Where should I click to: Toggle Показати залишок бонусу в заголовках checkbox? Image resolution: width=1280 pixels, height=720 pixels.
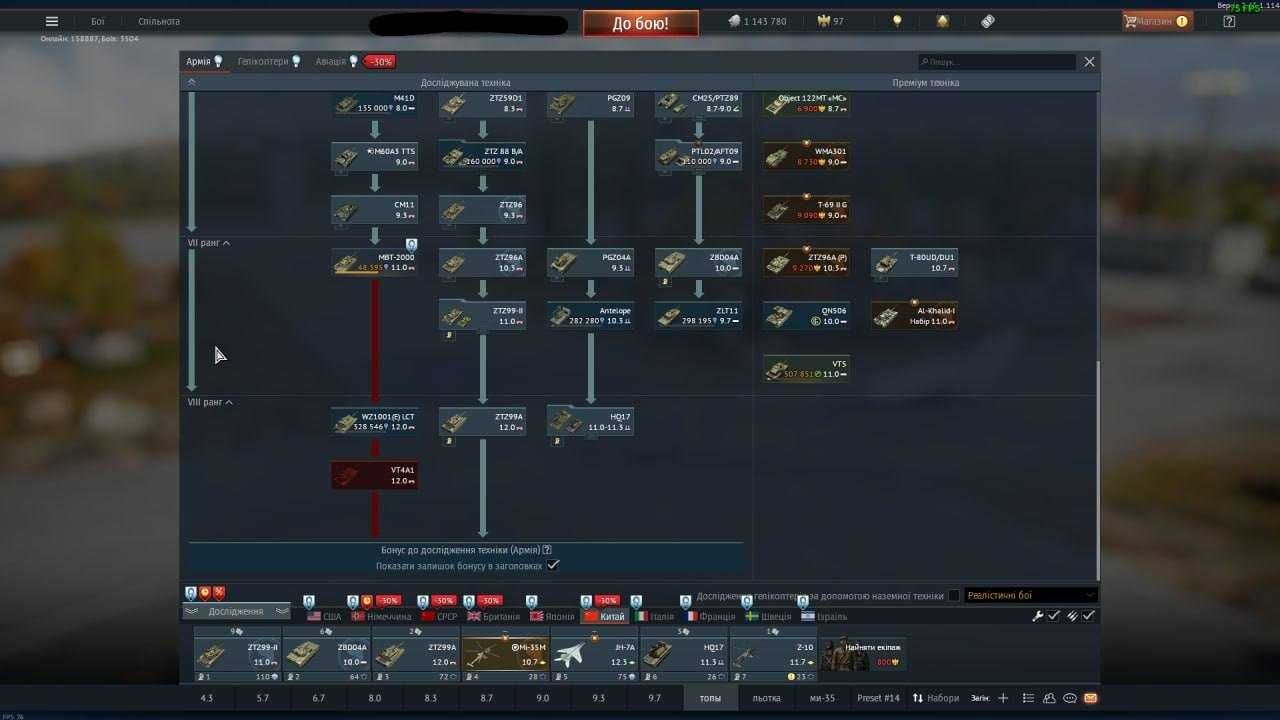coord(553,565)
